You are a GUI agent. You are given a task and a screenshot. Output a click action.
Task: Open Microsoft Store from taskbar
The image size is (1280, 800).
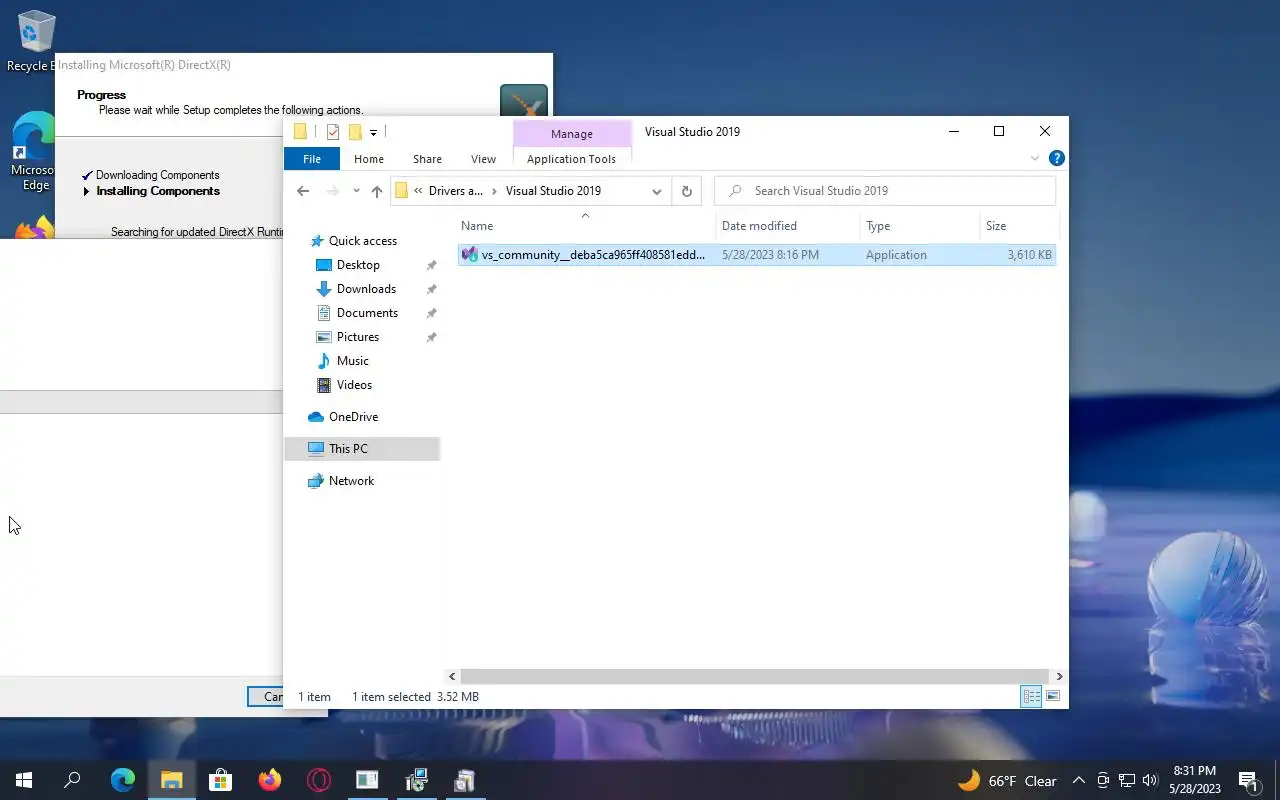pos(220,780)
